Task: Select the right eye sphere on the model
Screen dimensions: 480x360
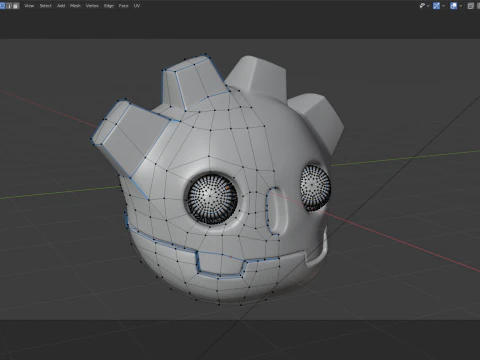Action: 315,188
